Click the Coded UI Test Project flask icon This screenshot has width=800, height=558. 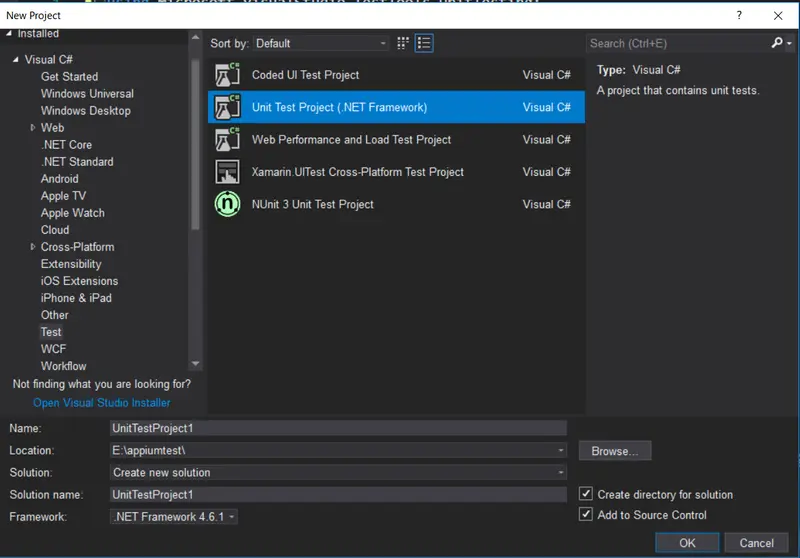point(227,74)
